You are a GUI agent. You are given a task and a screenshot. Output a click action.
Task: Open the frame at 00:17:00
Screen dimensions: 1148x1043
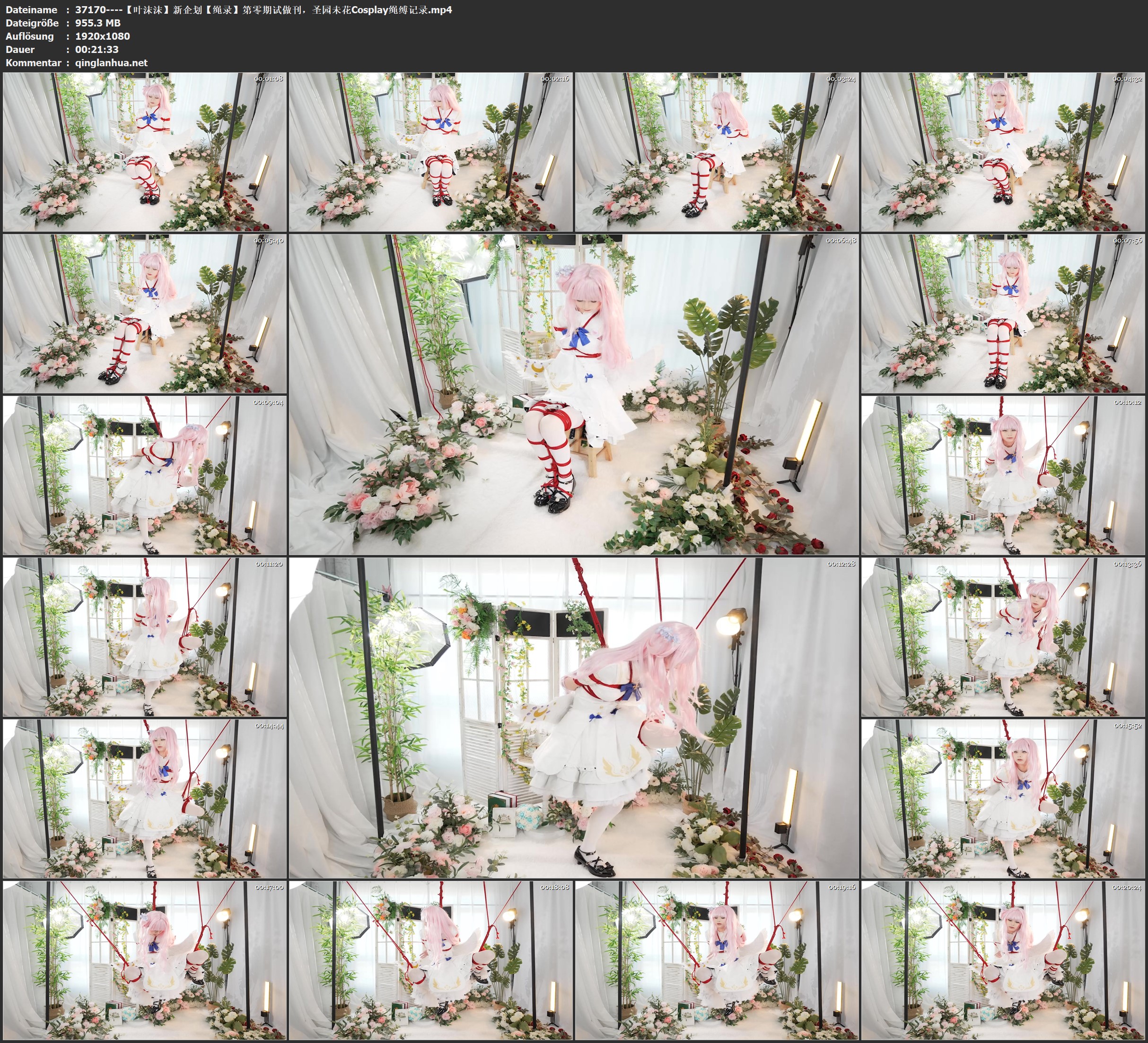[145, 960]
